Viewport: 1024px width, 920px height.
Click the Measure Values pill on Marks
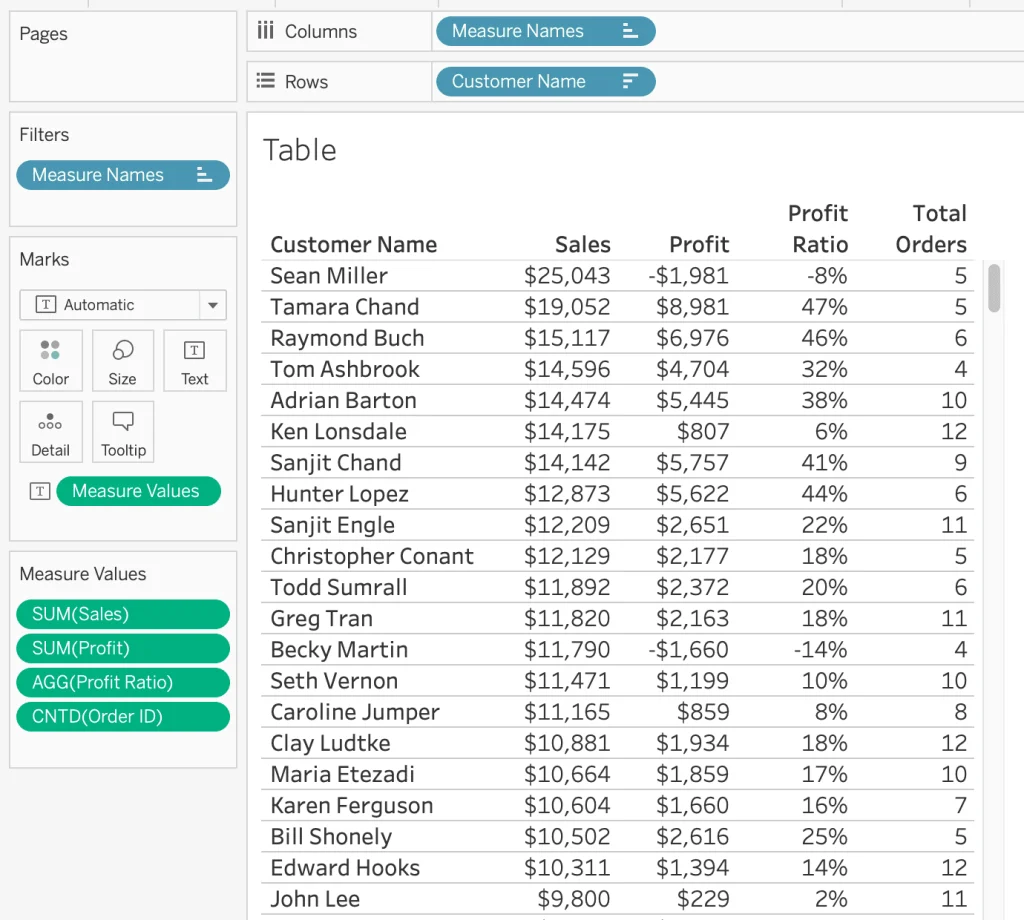pyautogui.click(x=137, y=491)
